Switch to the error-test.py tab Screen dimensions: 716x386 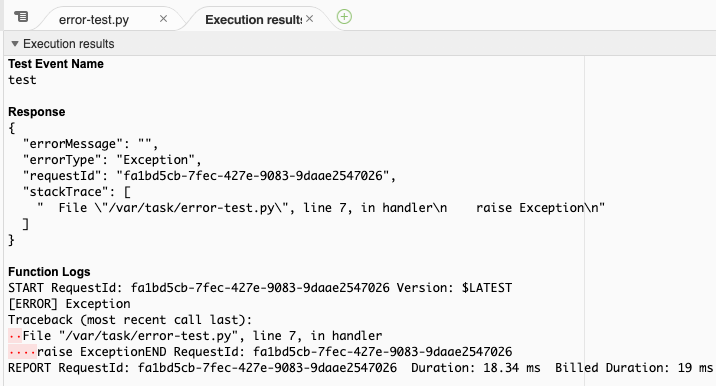pos(94,20)
